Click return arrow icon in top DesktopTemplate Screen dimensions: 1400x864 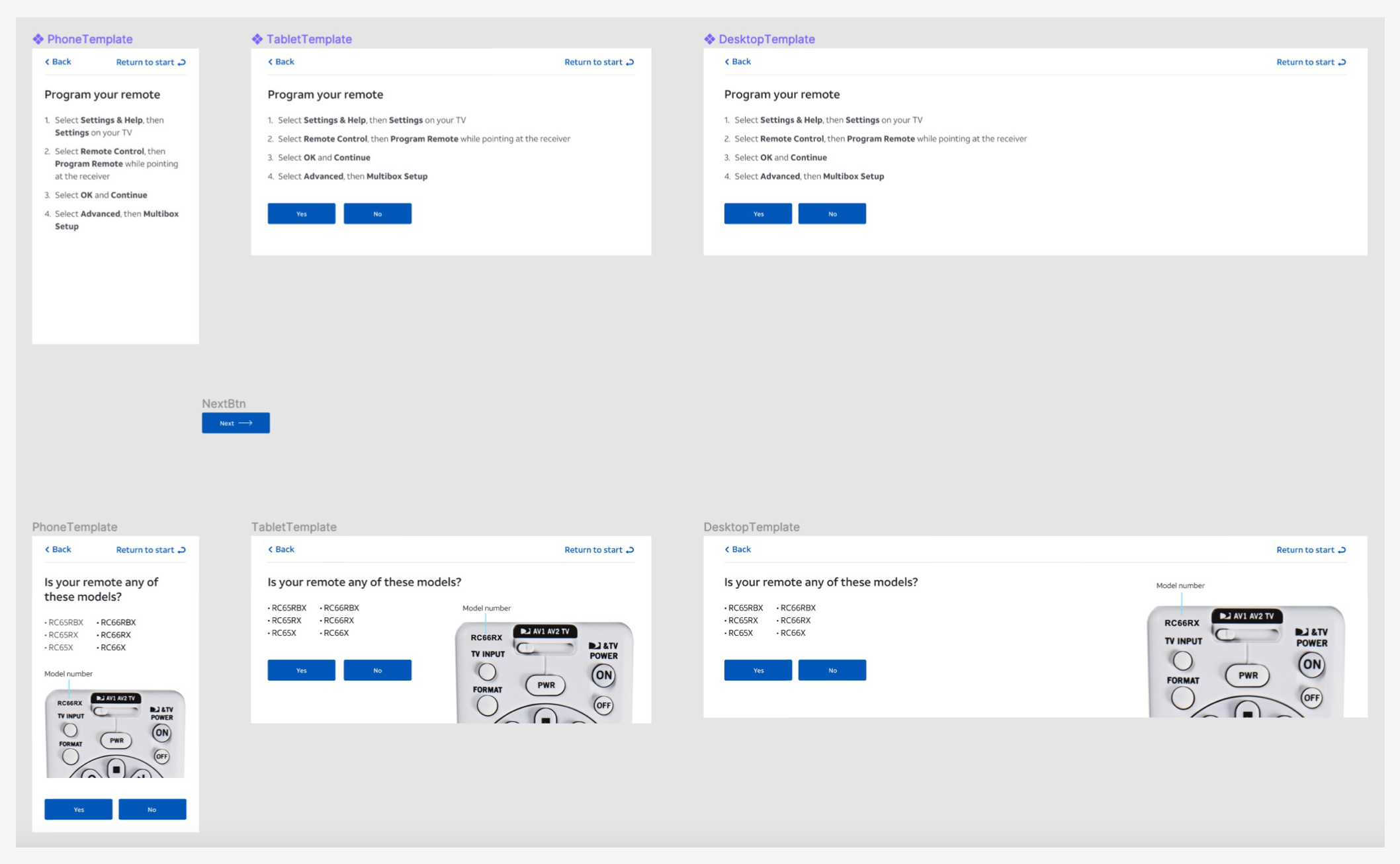[x=1342, y=62]
